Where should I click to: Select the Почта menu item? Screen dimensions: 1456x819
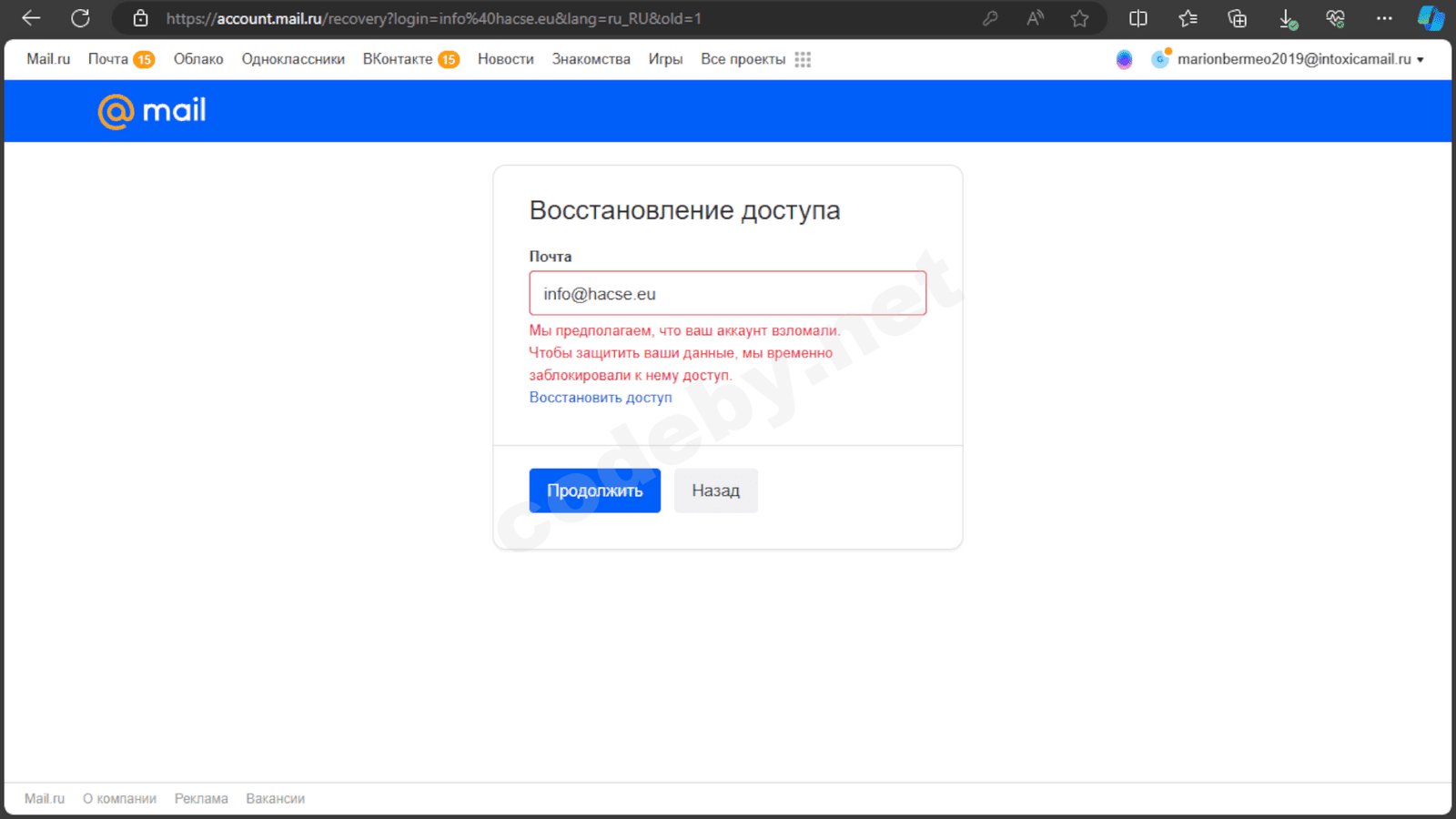coord(110,59)
